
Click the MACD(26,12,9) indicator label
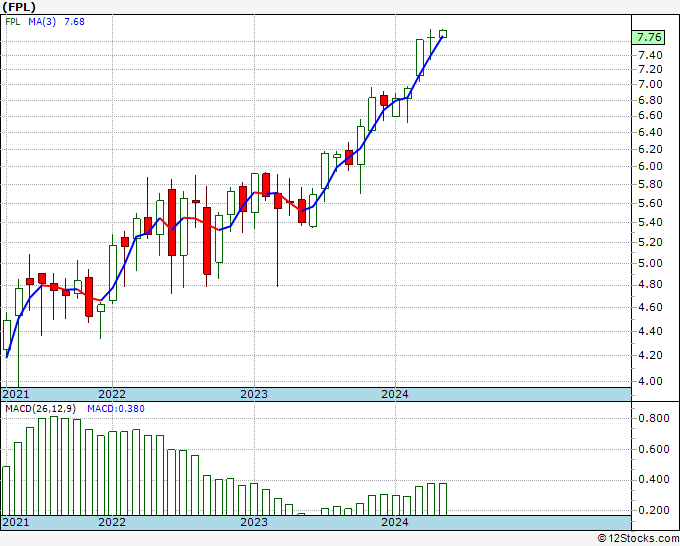coord(40,409)
